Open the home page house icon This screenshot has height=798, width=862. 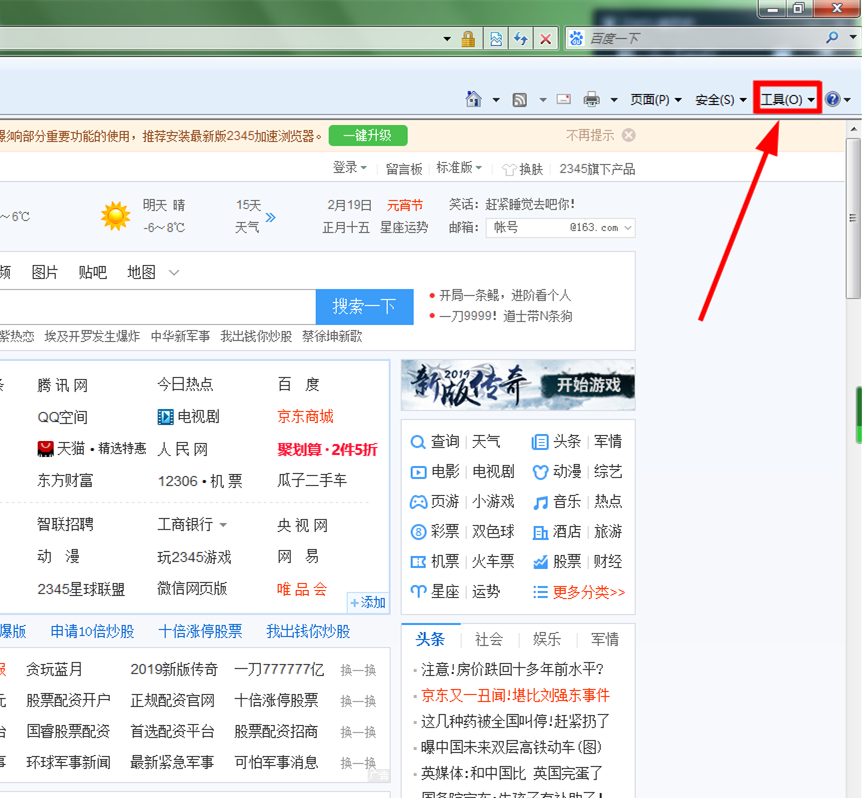(x=473, y=99)
